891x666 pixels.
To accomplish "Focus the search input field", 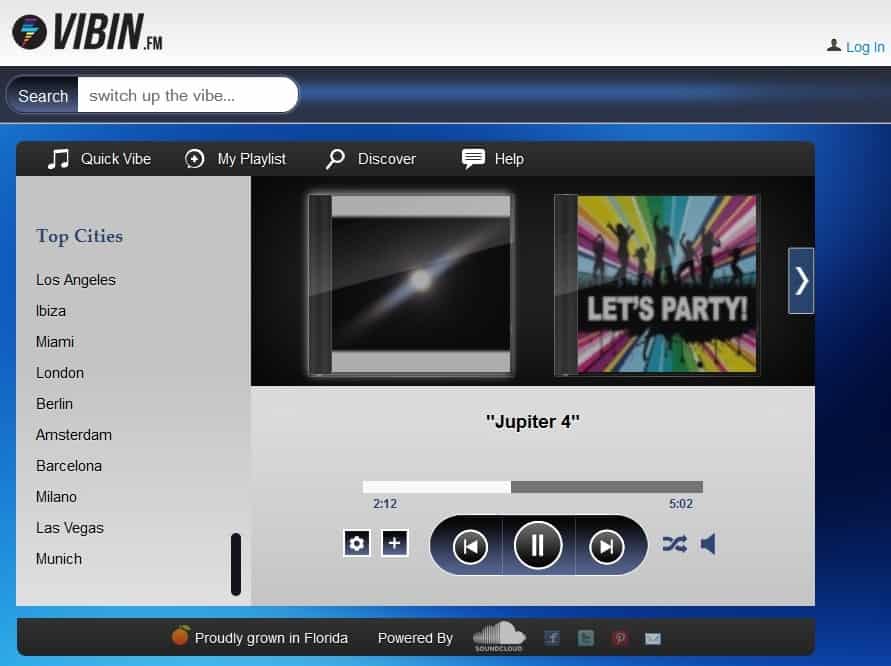I will tap(187, 96).
